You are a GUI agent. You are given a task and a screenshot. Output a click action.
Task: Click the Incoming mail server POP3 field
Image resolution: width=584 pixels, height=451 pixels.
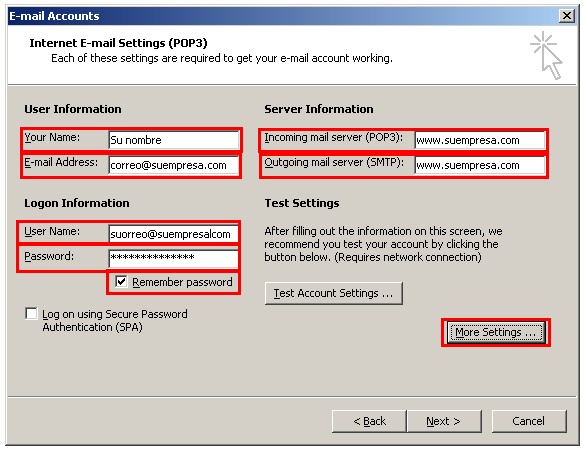480,140
